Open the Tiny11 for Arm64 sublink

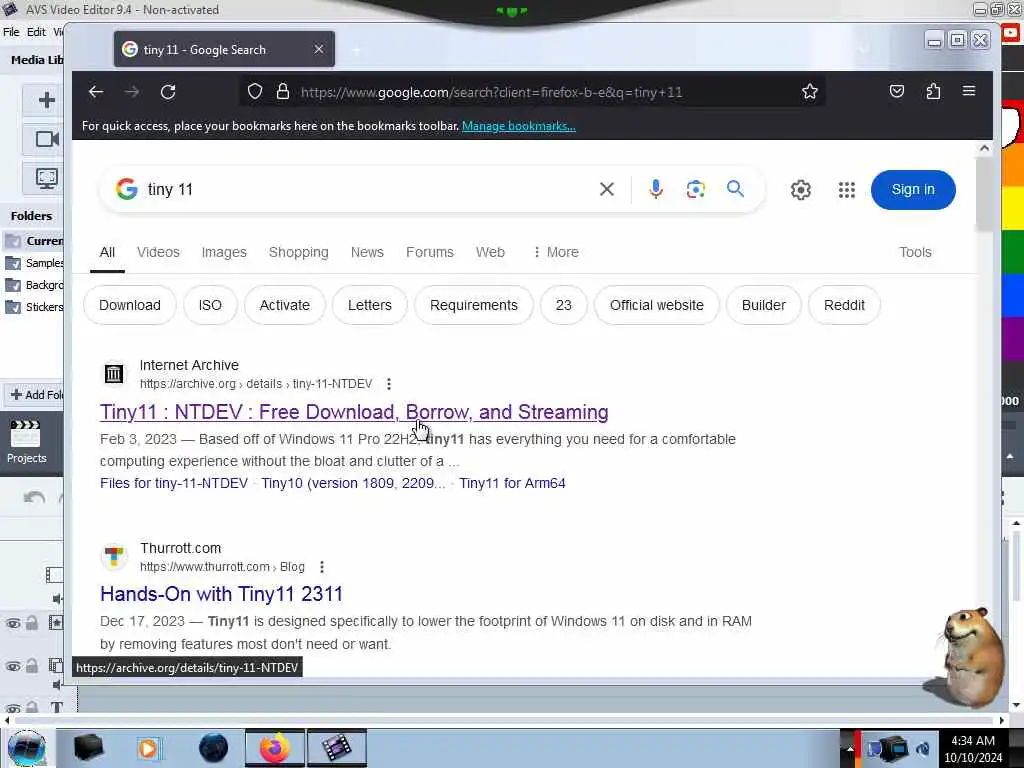point(512,483)
